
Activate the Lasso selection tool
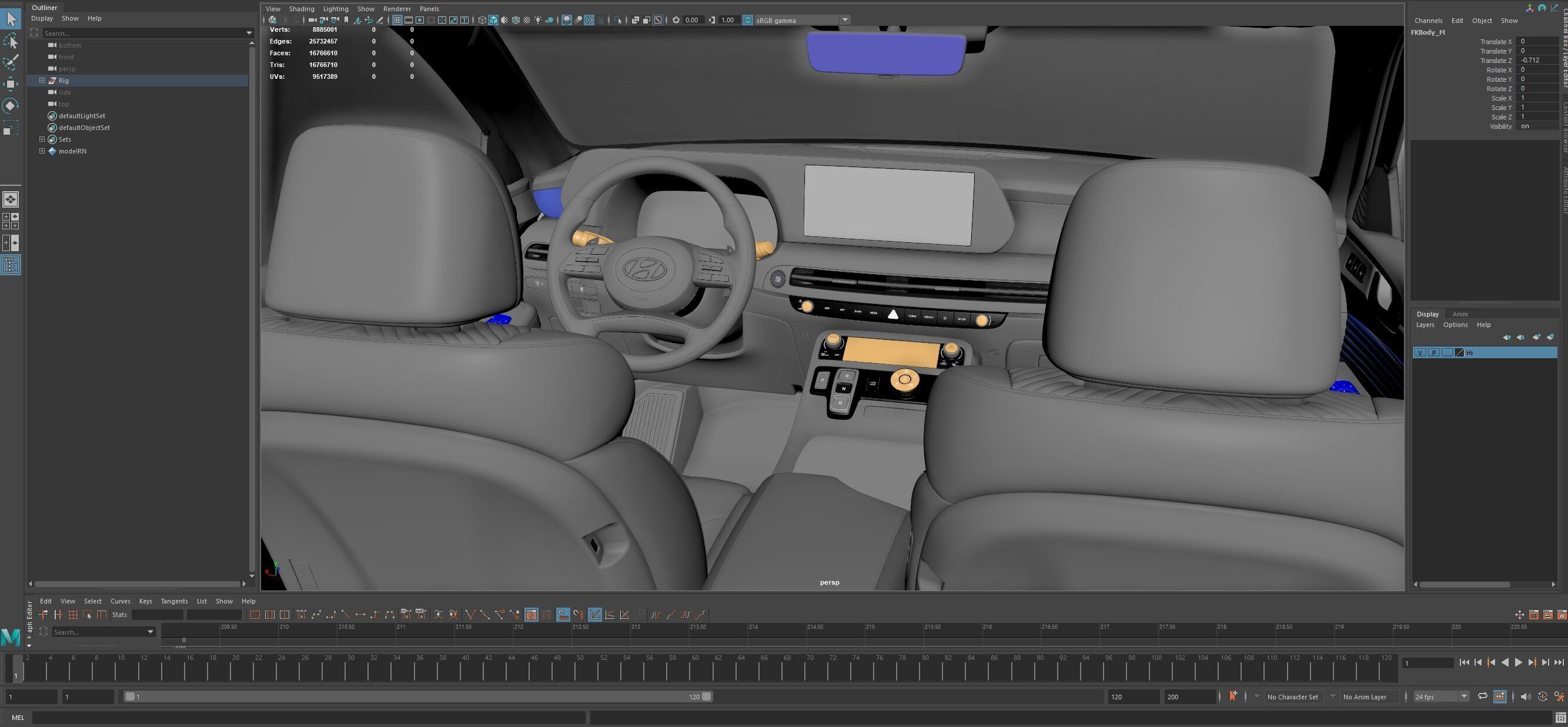[11, 41]
